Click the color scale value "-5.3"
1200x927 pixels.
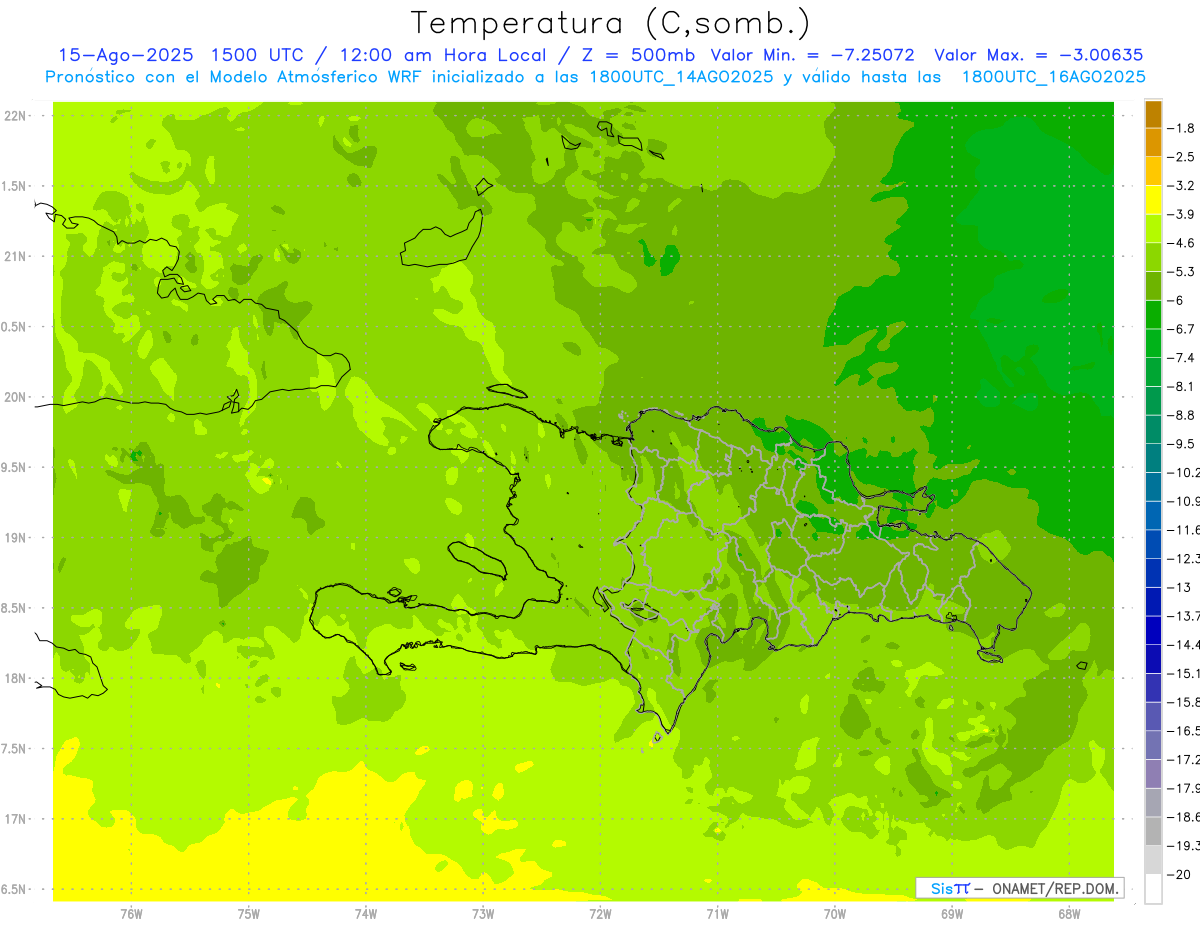click(1181, 271)
